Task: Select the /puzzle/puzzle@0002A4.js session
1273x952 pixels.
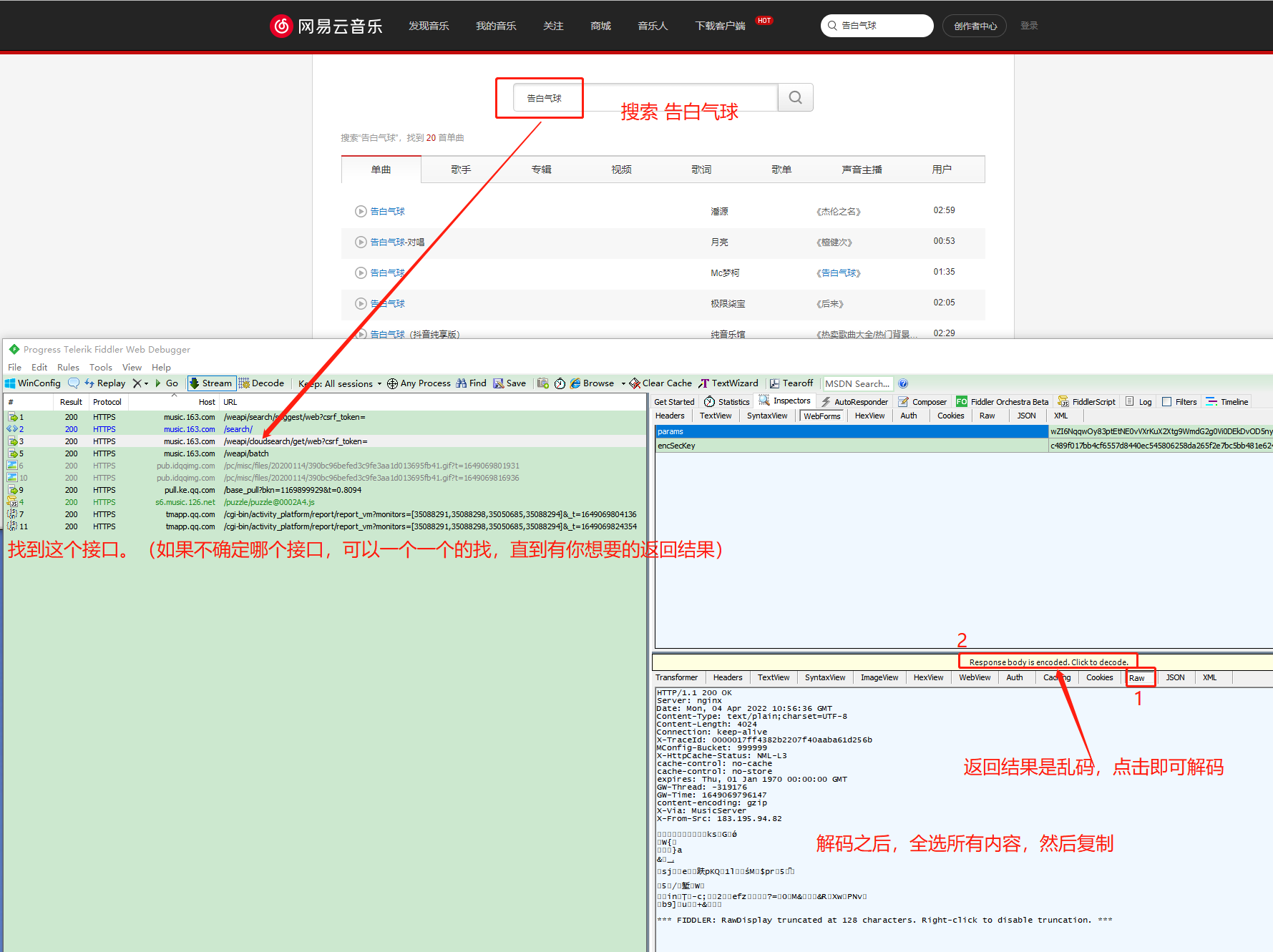Action: point(325,502)
